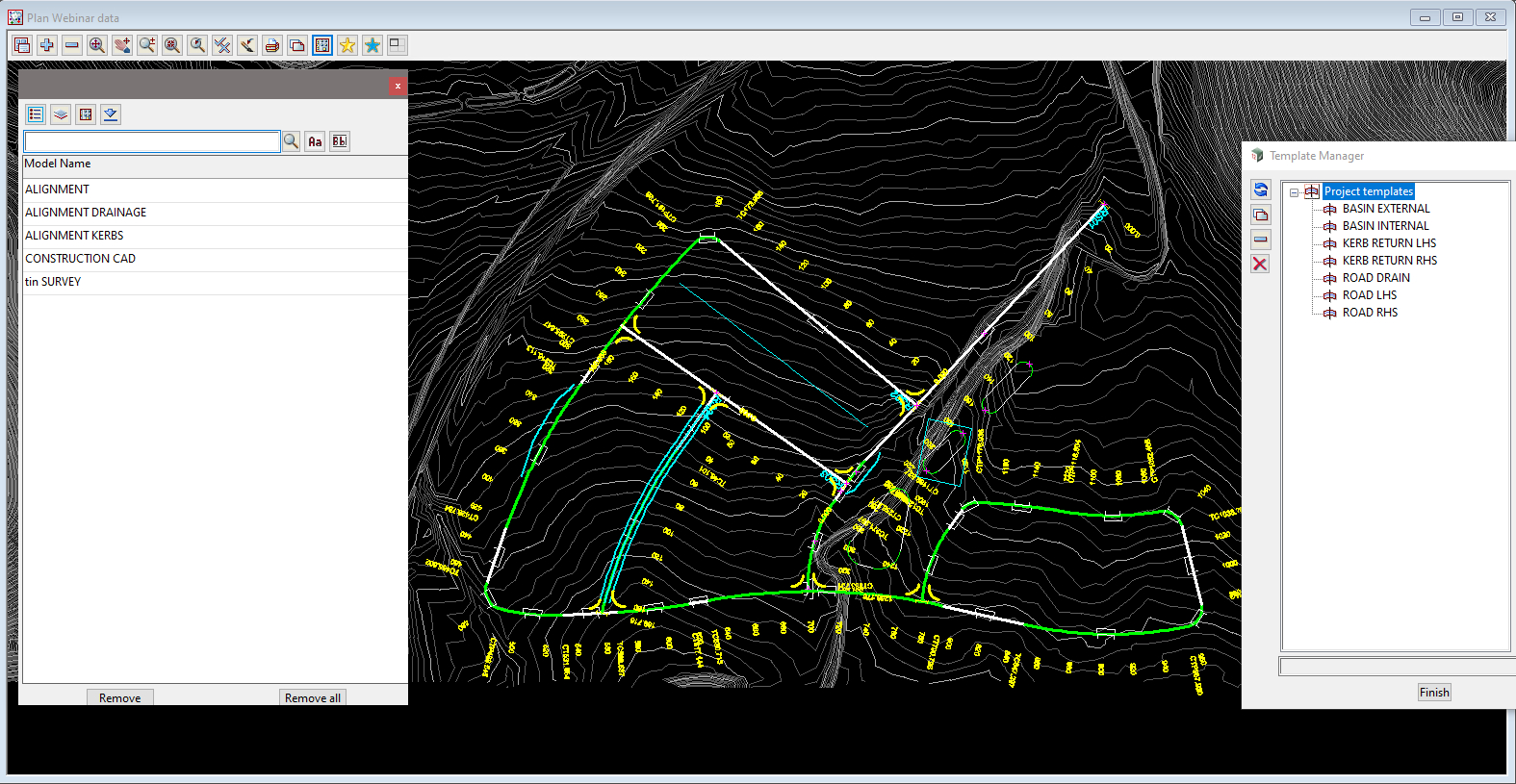This screenshot has width=1516, height=784.
Task: Toggle the Bb whole-word match option
Action: pos(340,141)
